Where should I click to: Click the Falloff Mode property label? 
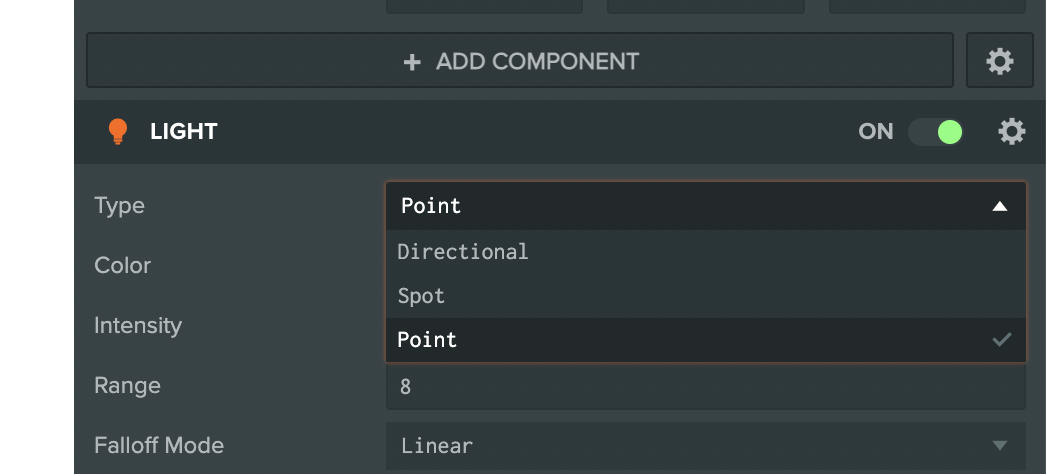pos(159,445)
